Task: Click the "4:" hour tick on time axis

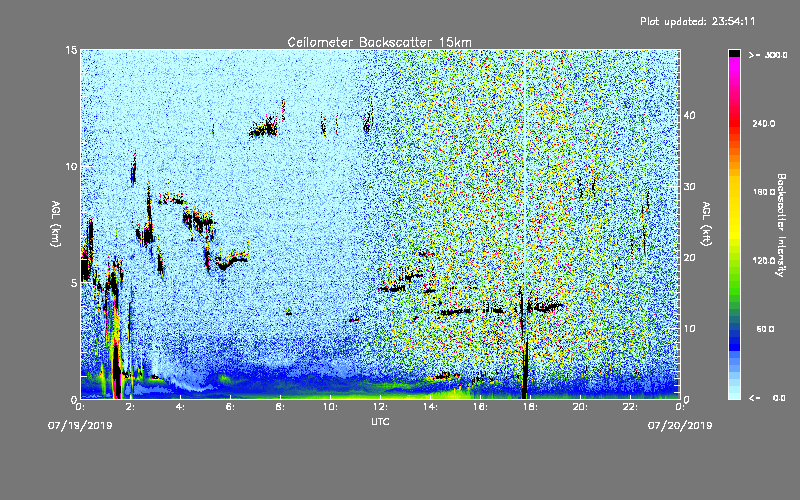Action: [180, 407]
